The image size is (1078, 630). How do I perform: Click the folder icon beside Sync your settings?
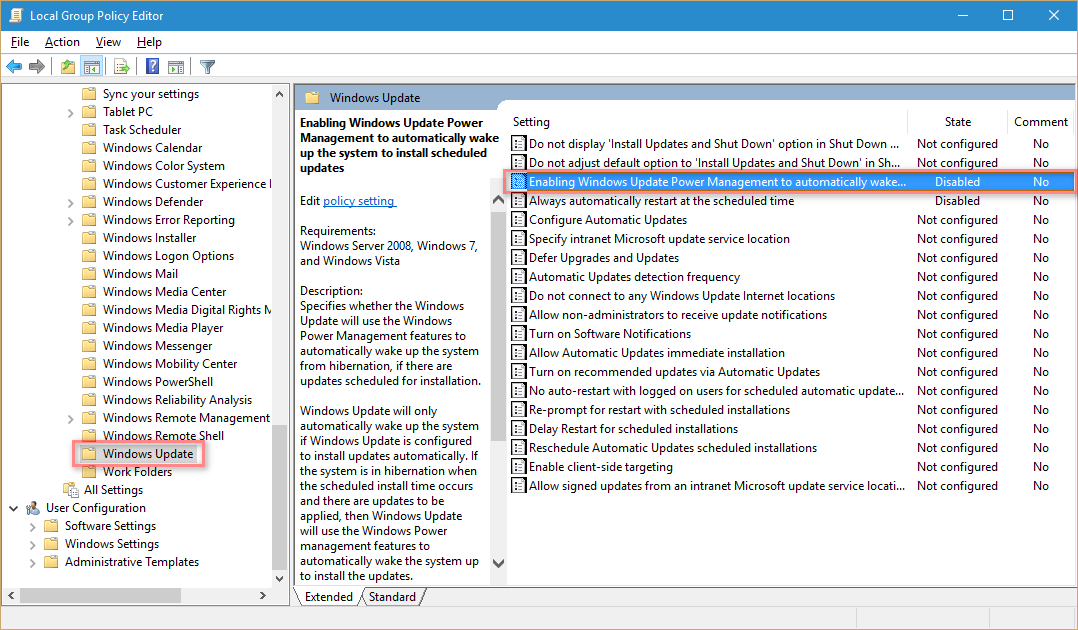click(89, 94)
